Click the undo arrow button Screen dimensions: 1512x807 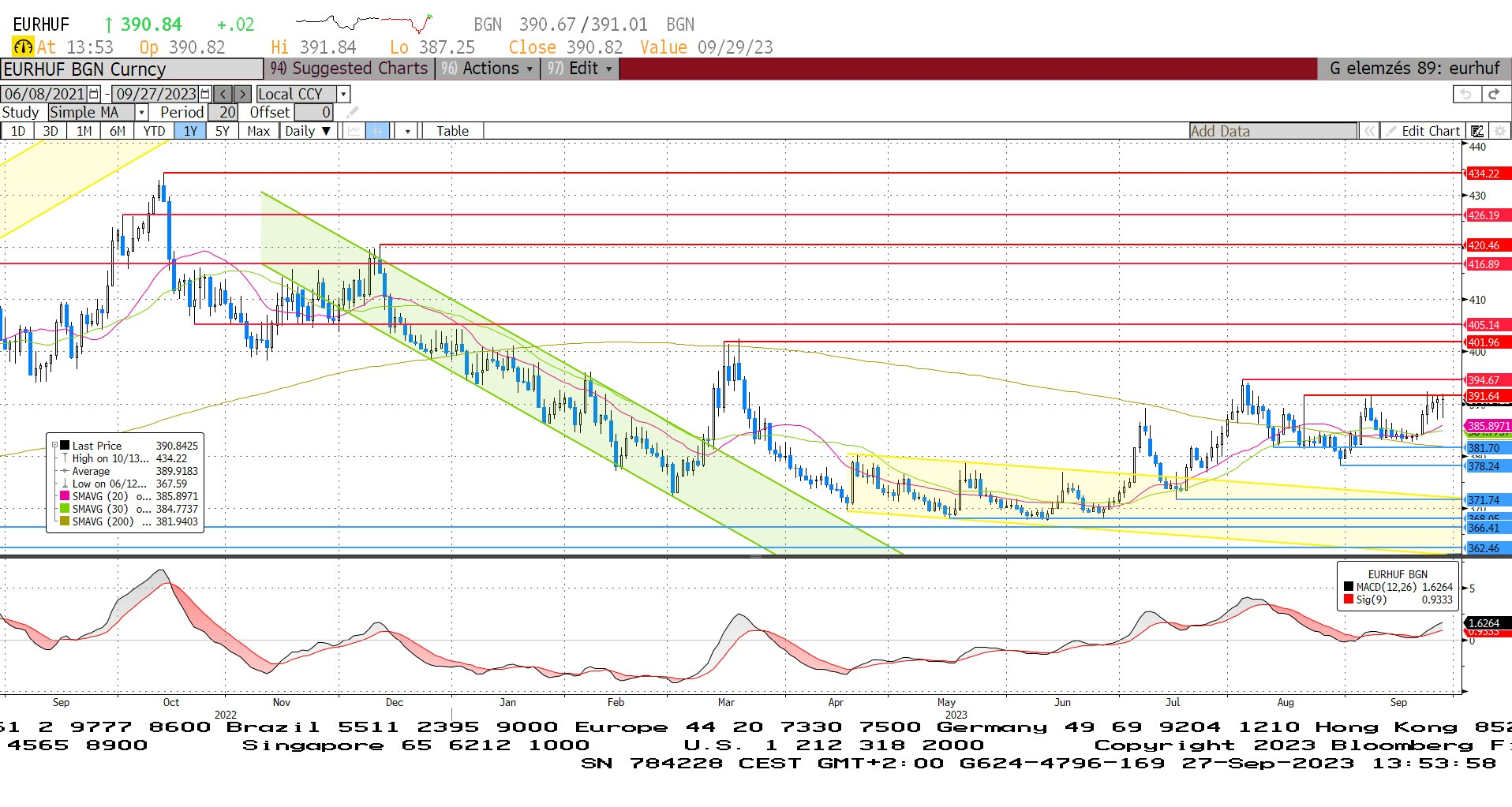coord(1466,94)
